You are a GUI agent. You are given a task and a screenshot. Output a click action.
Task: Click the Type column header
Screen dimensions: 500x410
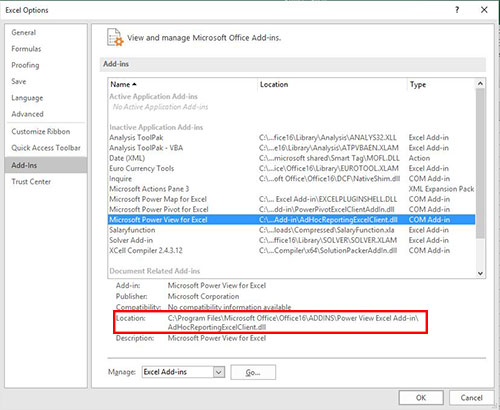441,85
